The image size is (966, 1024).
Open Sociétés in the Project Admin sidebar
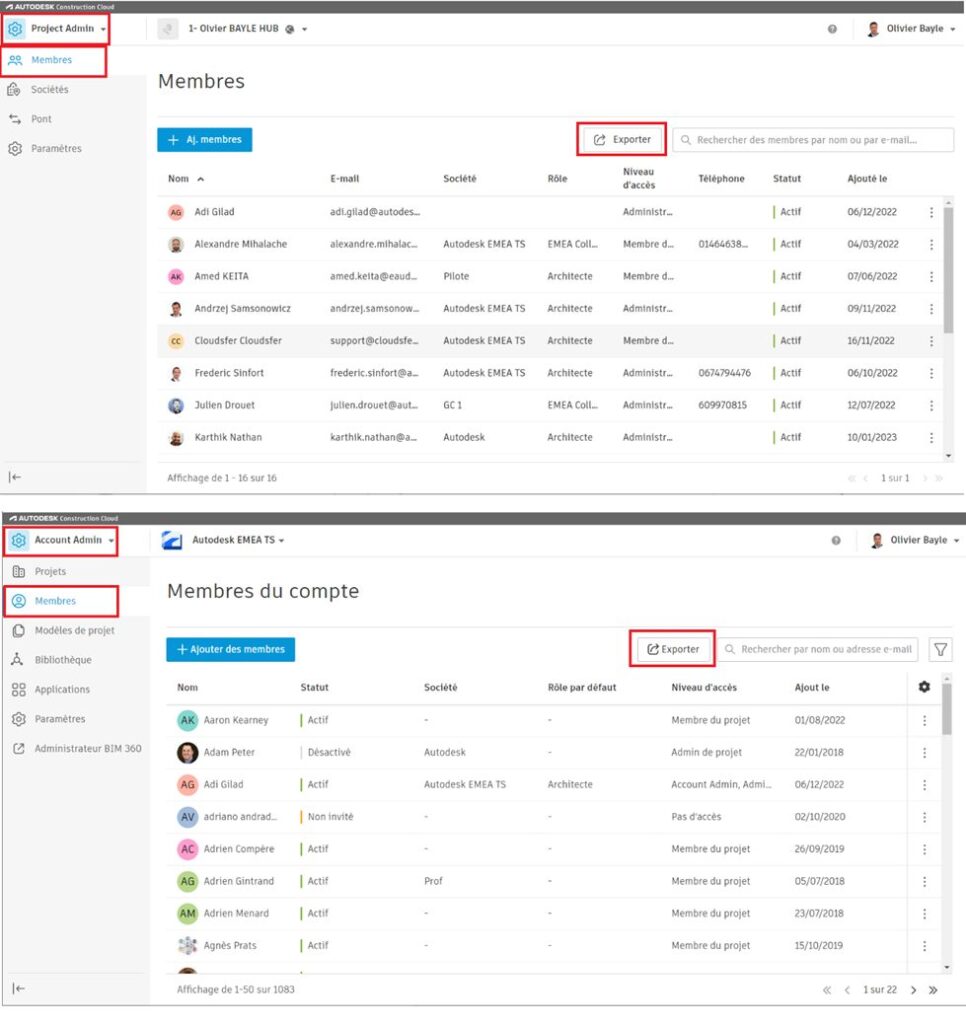click(x=49, y=90)
